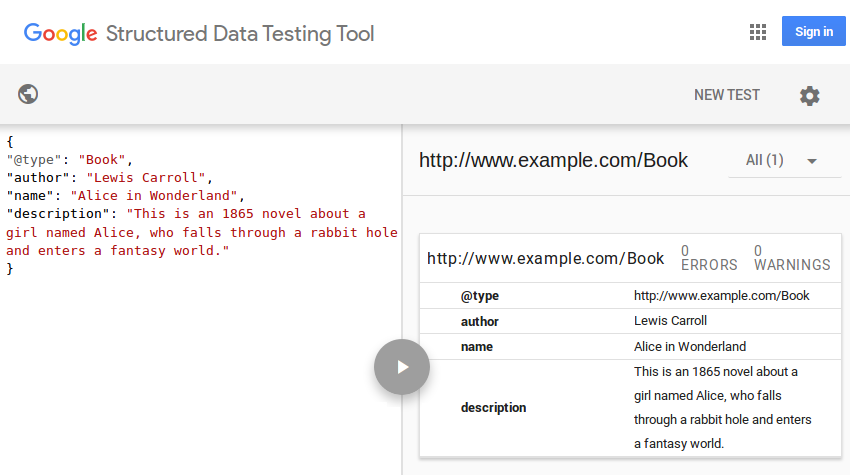Click the Alice in Wonderland value cell
850x475 pixels.
coord(690,346)
